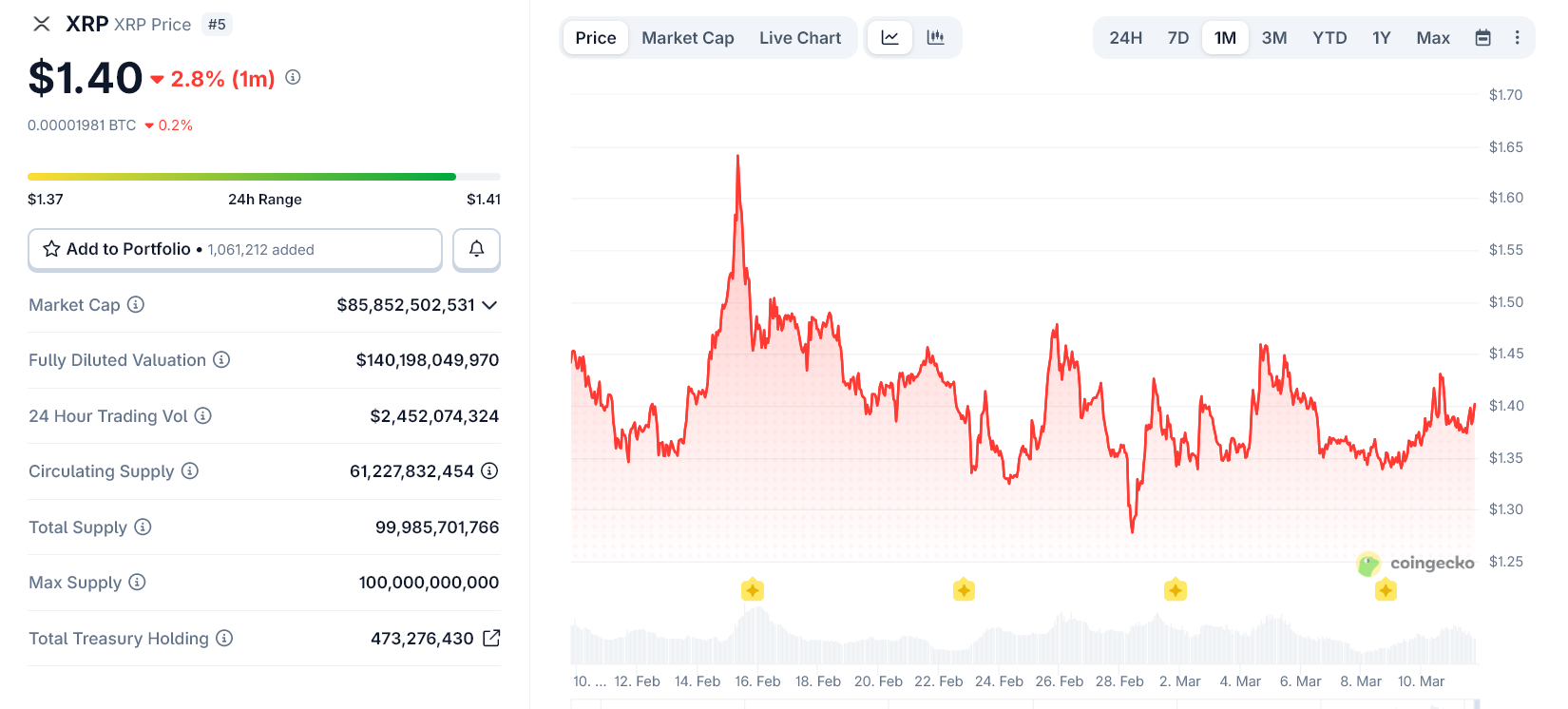Viewport: 1568px width, 709px height.
Task: Select the 24H time range
Action: tap(1125, 38)
